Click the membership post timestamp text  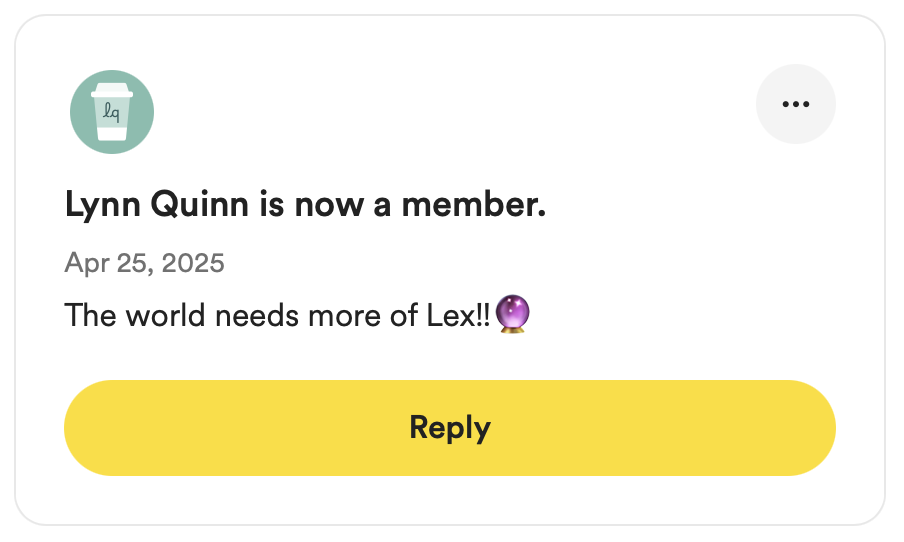[x=144, y=263]
